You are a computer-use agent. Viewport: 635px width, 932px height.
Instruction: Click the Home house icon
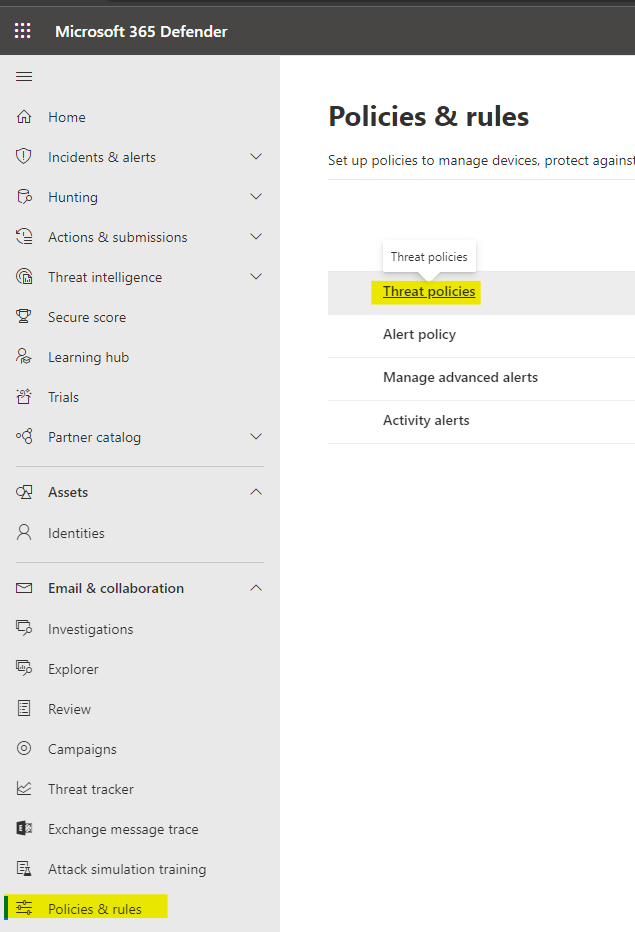[x=24, y=117]
